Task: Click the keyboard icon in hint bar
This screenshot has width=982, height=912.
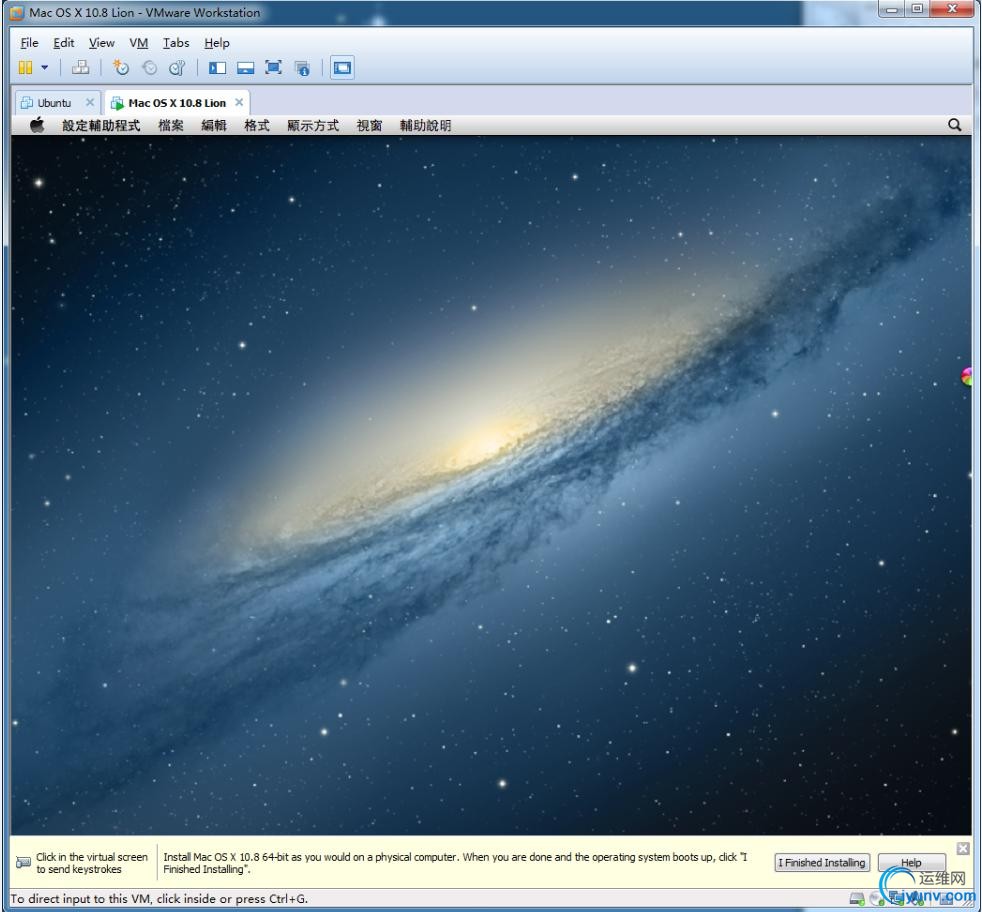Action: pos(23,863)
